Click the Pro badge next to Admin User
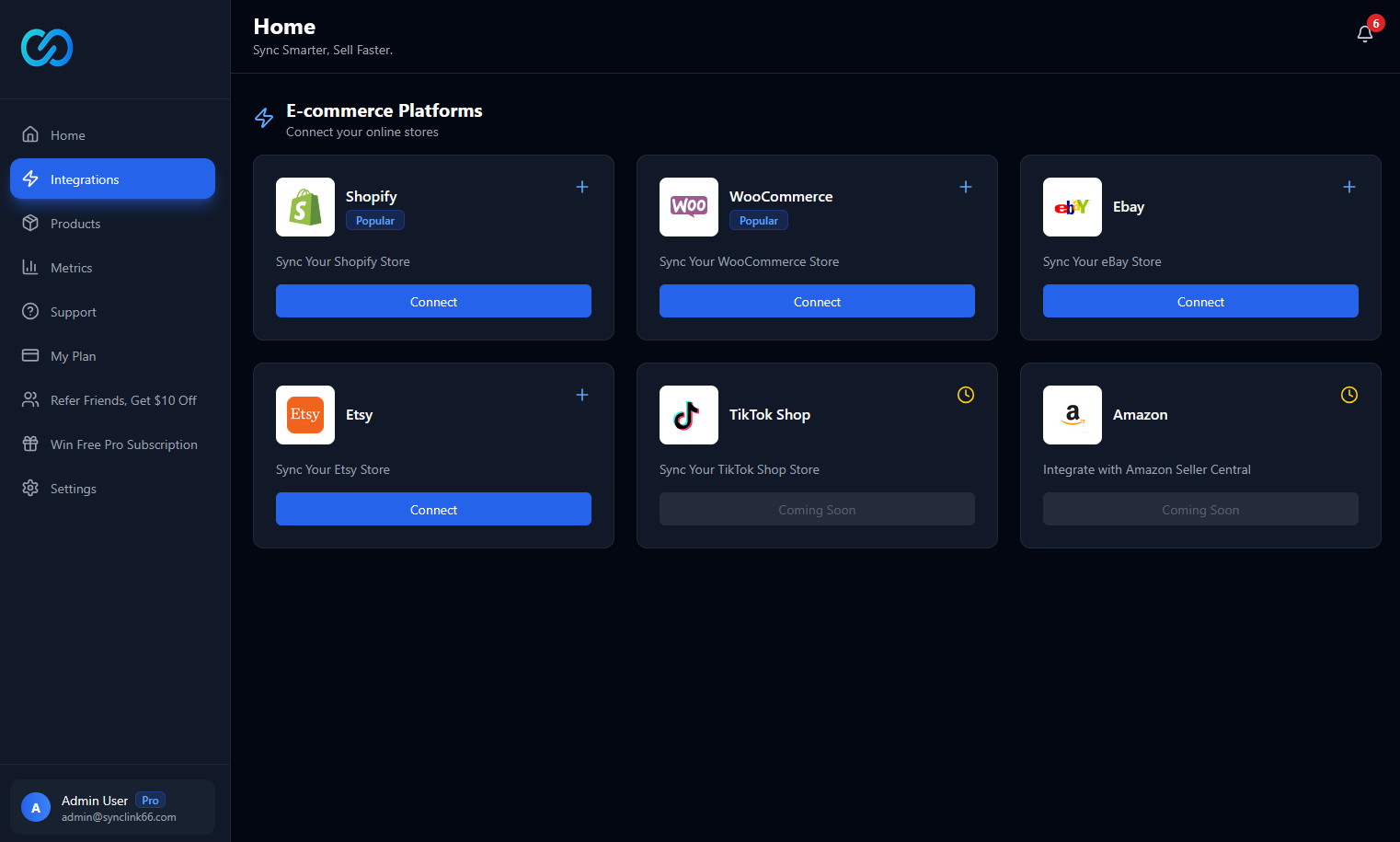This screenshot has width=1400, height=842. point(150,800)
